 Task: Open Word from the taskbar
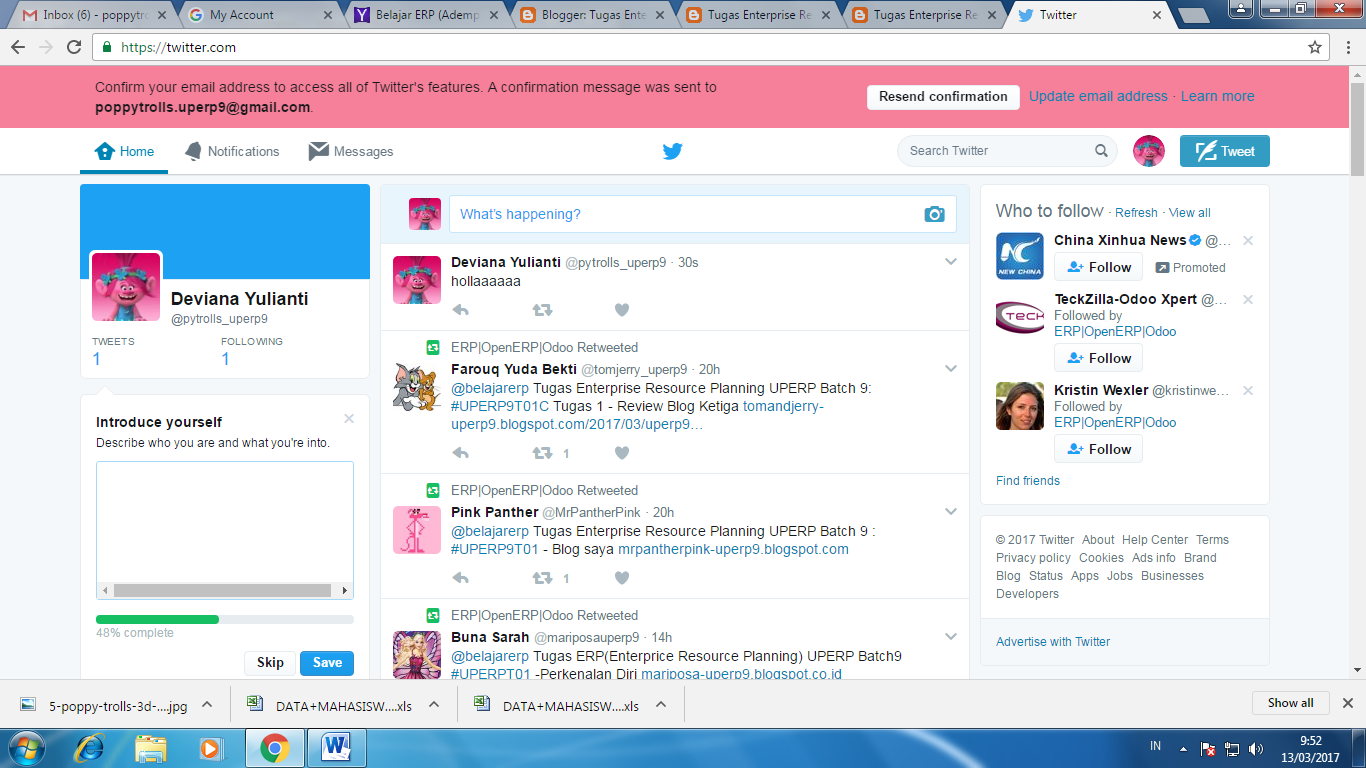coord(337,747)
